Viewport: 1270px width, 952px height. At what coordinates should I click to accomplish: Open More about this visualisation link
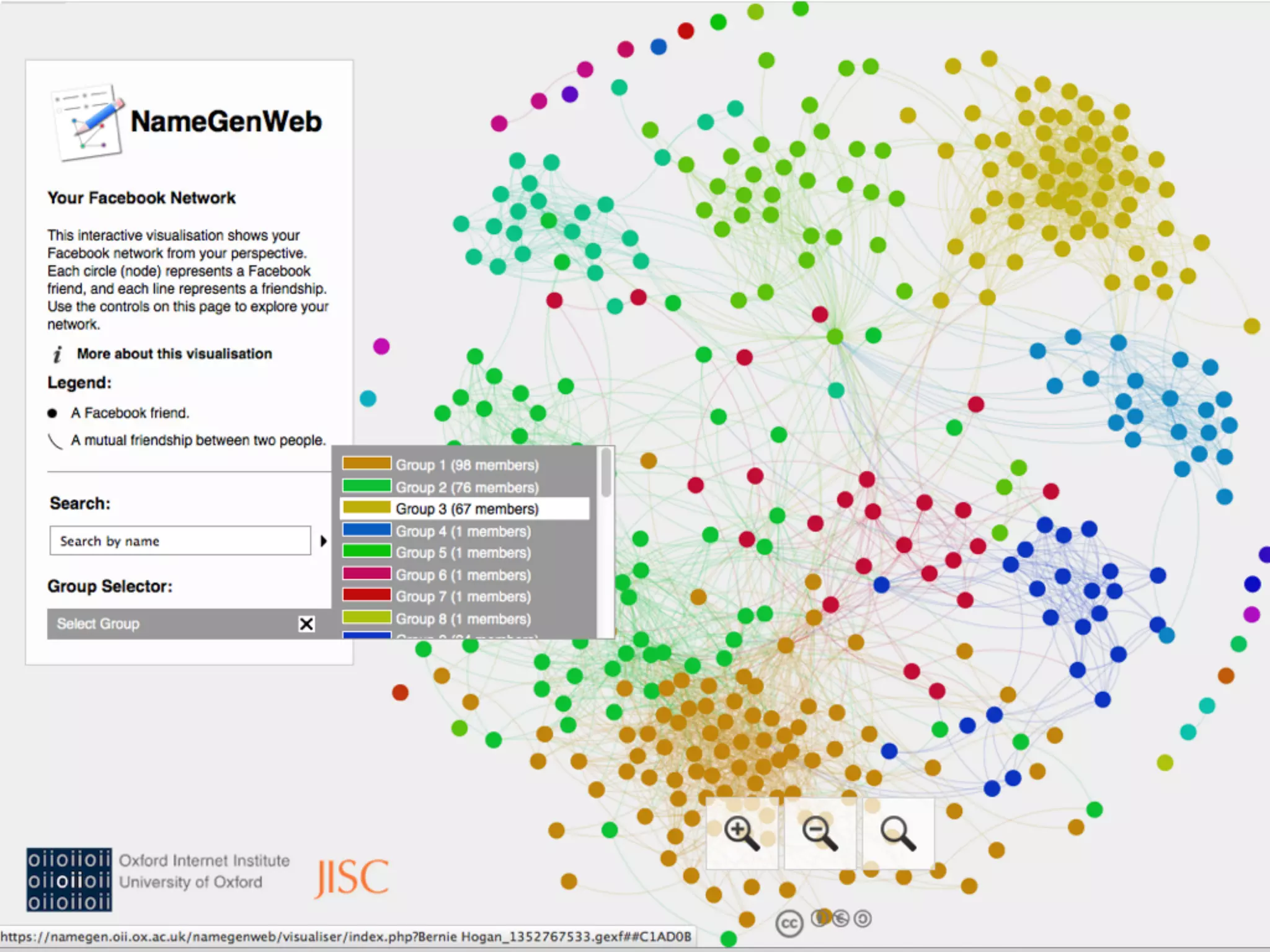pyautogui.click(x=174, y=354)
